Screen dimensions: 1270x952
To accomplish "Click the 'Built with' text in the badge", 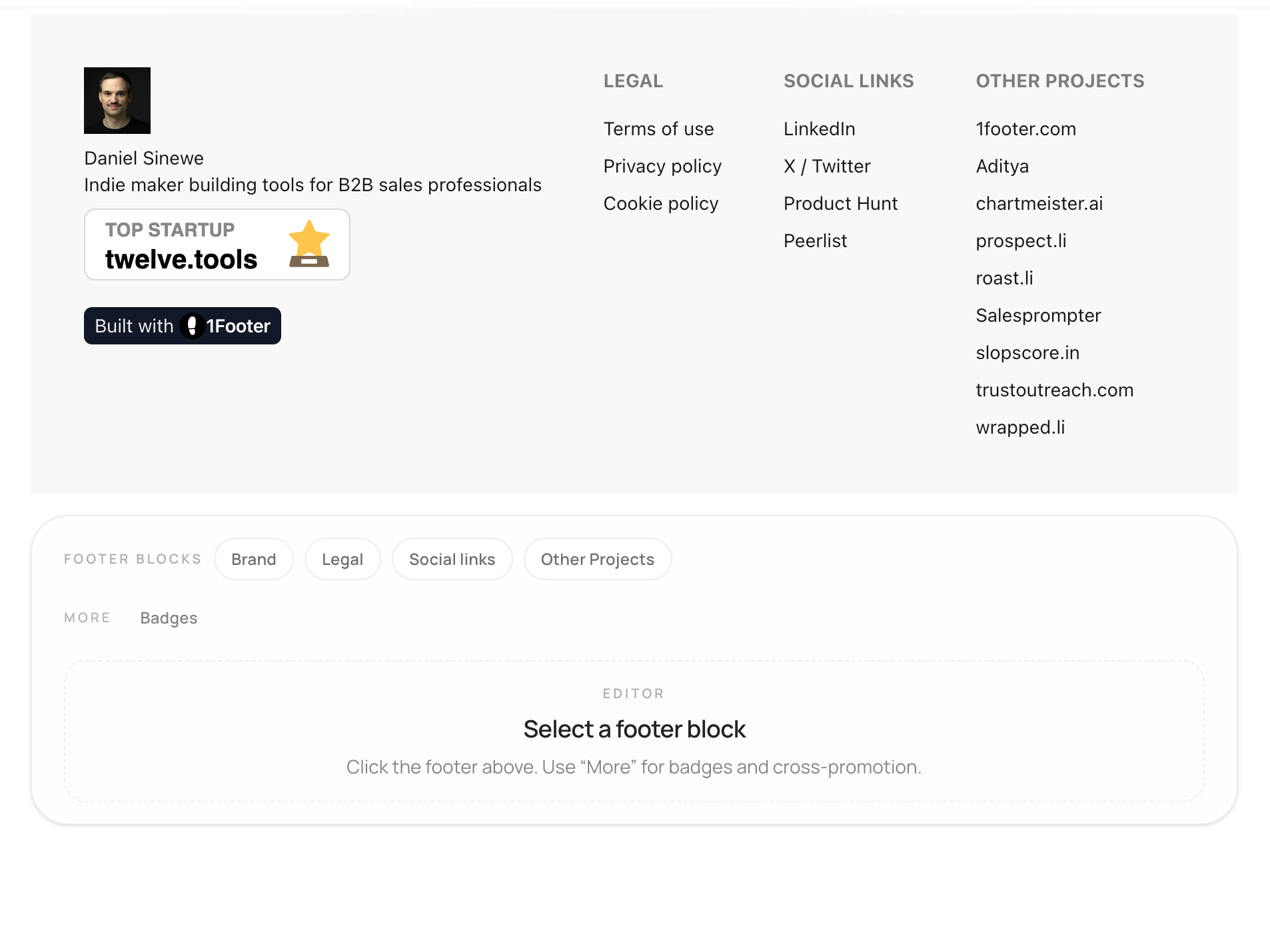I will pyautogui.click(x=134, y=326).
